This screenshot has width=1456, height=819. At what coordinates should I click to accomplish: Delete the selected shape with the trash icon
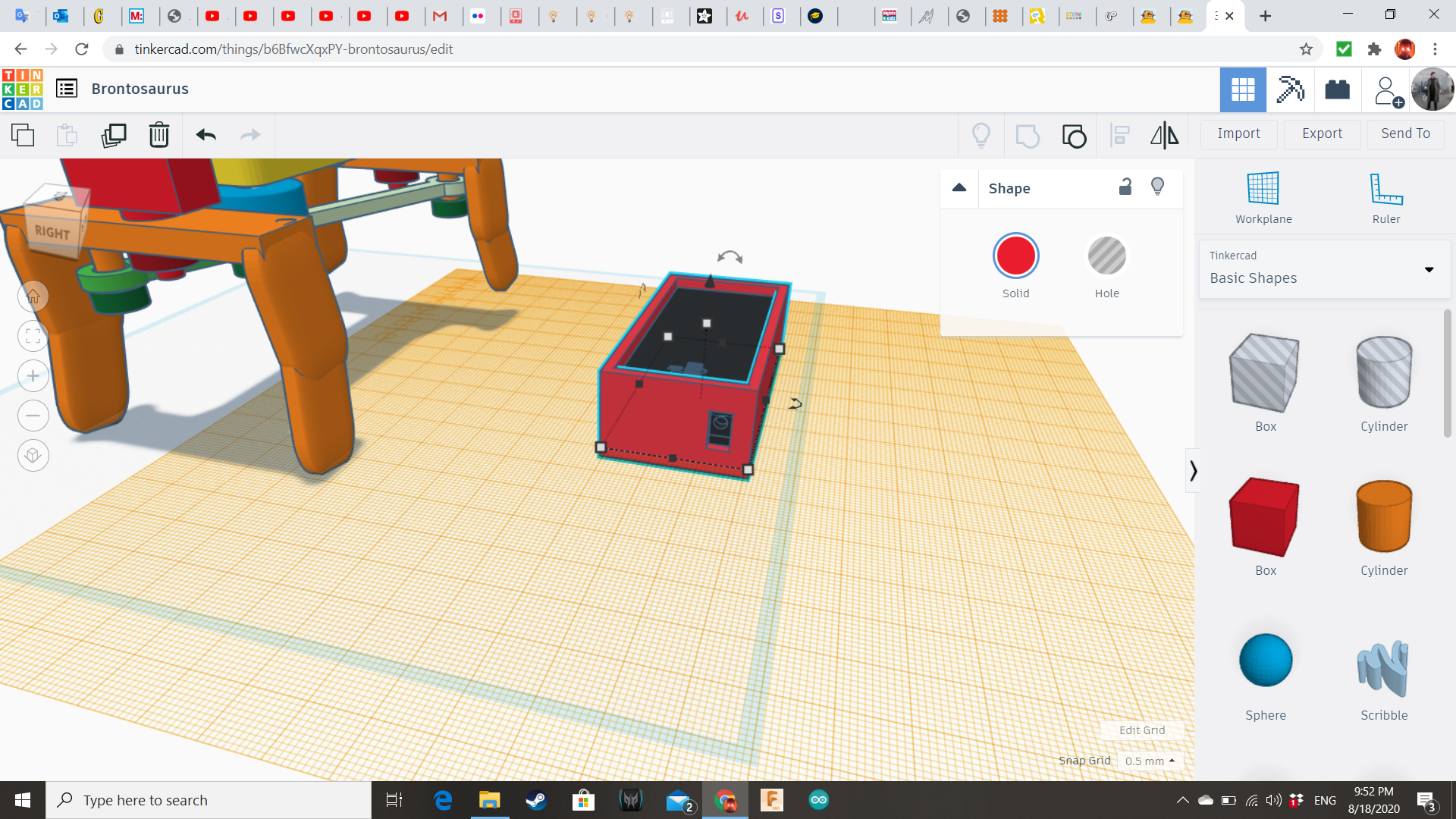(x=158, y=136)
